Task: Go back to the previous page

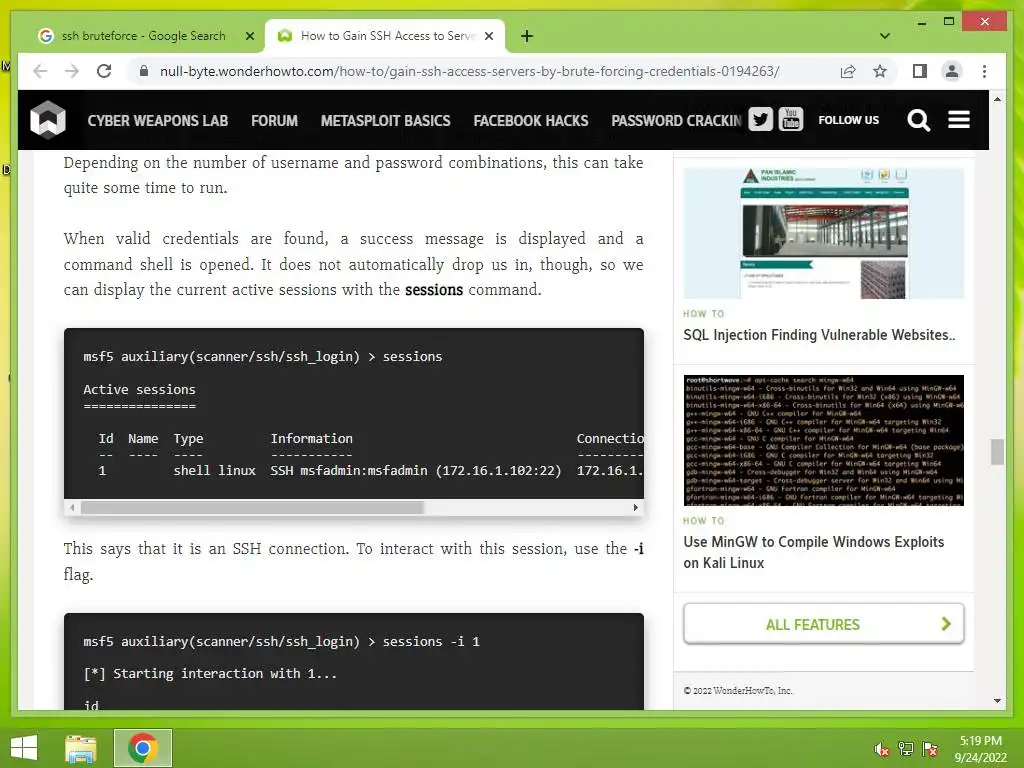Action: (x=40, y=71)
